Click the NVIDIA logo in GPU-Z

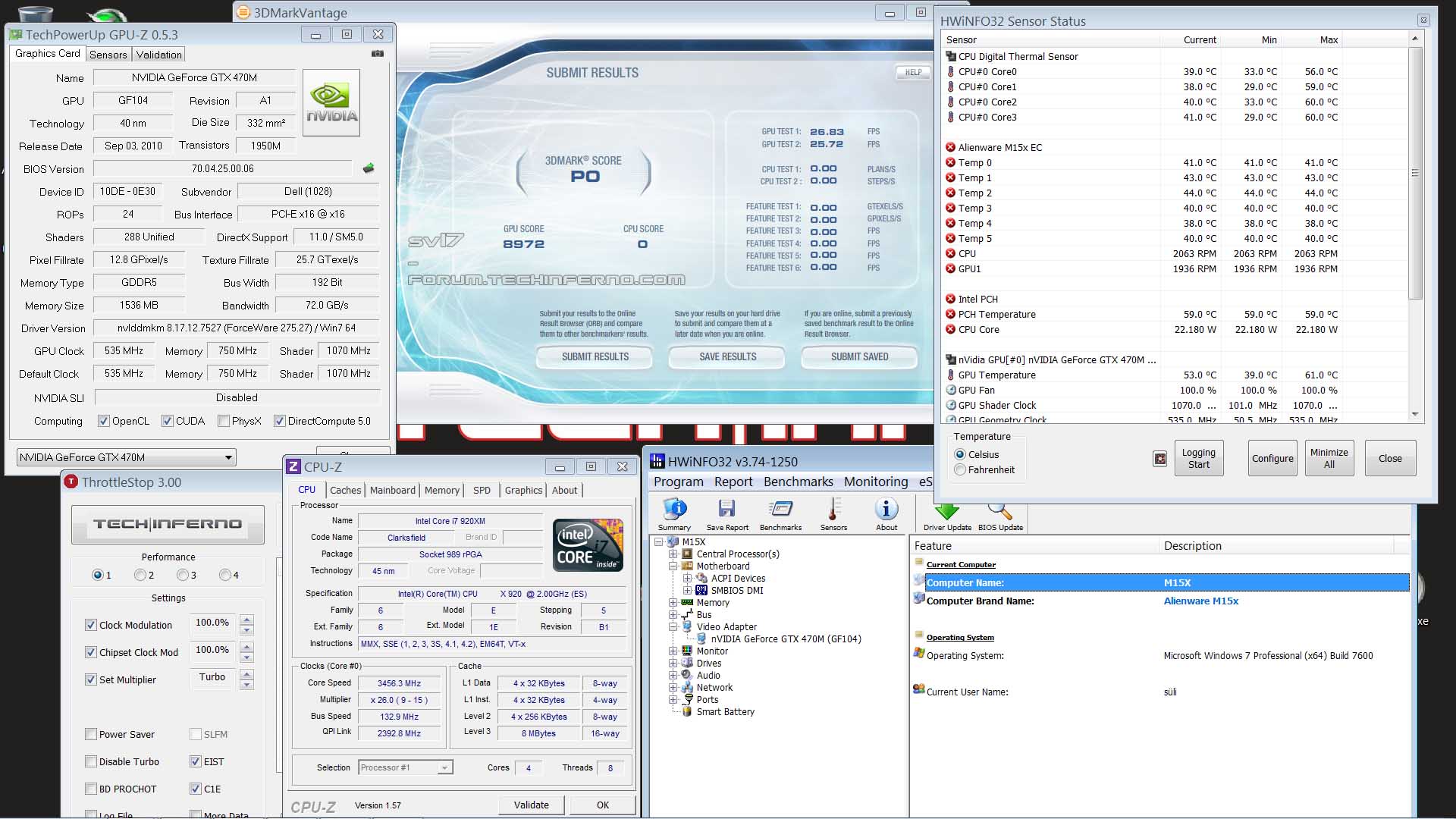coord(331,103)
